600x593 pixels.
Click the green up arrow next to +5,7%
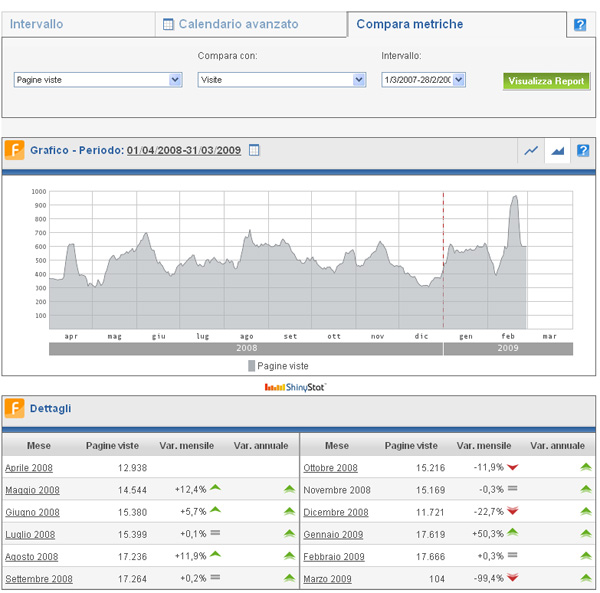[215, 510]
